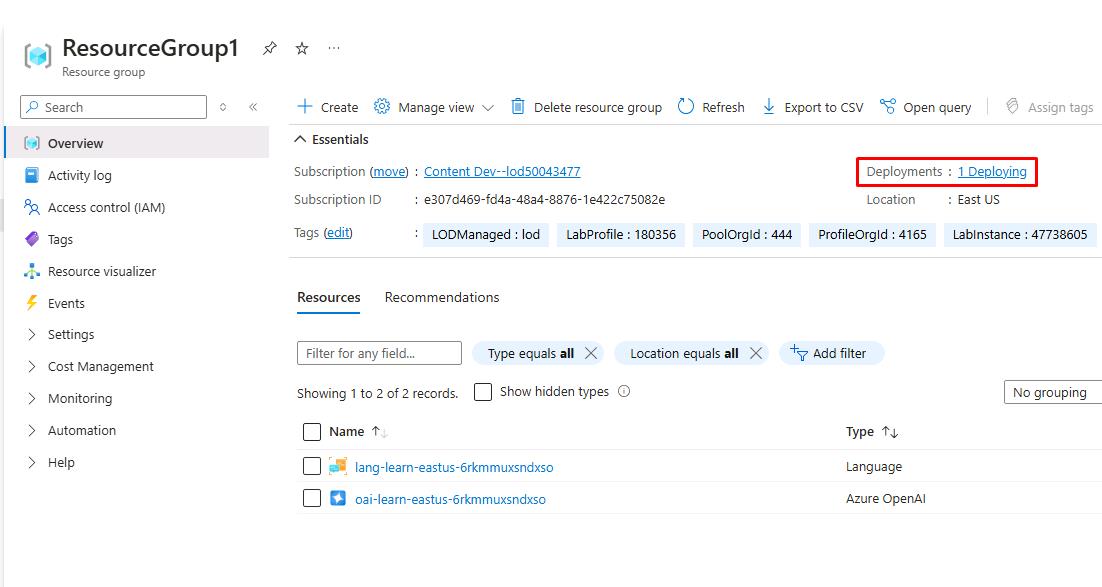Select the Resources tab

pyautogui.click(x=329, y=297)
